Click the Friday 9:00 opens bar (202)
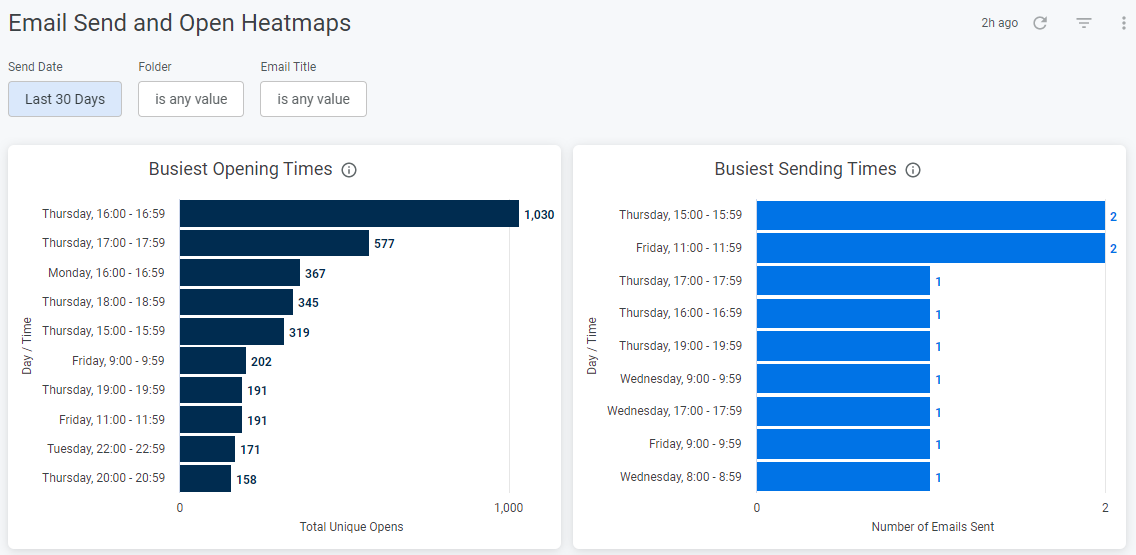Screen dimensions: 1136x555 pos(213,361)
